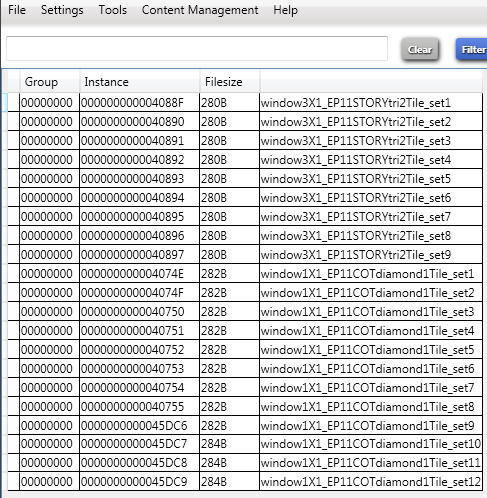Click instance cell 0000000000040892
Image resolution: width=487 pixels, height=498 pixels.
point(140,160)
